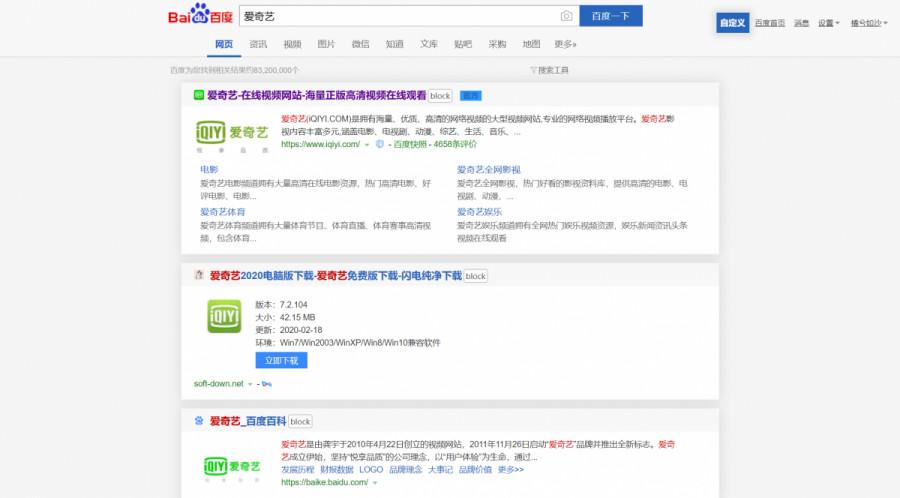Screen dimensions: 900x498
Task: Open the 爱奇艺-在线视频网站 result title
Action: pos(316,95)
